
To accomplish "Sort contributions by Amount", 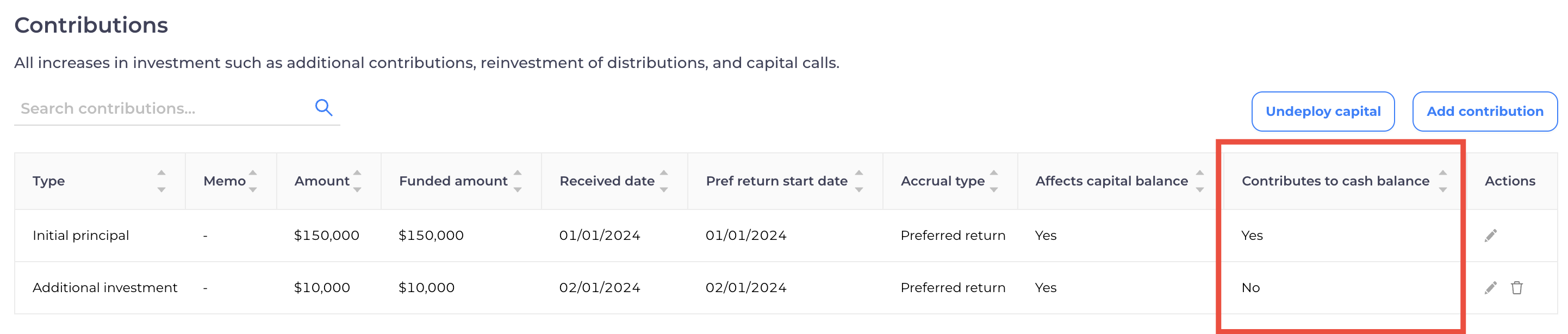I will pyautogui.click(x=357, y=181).
